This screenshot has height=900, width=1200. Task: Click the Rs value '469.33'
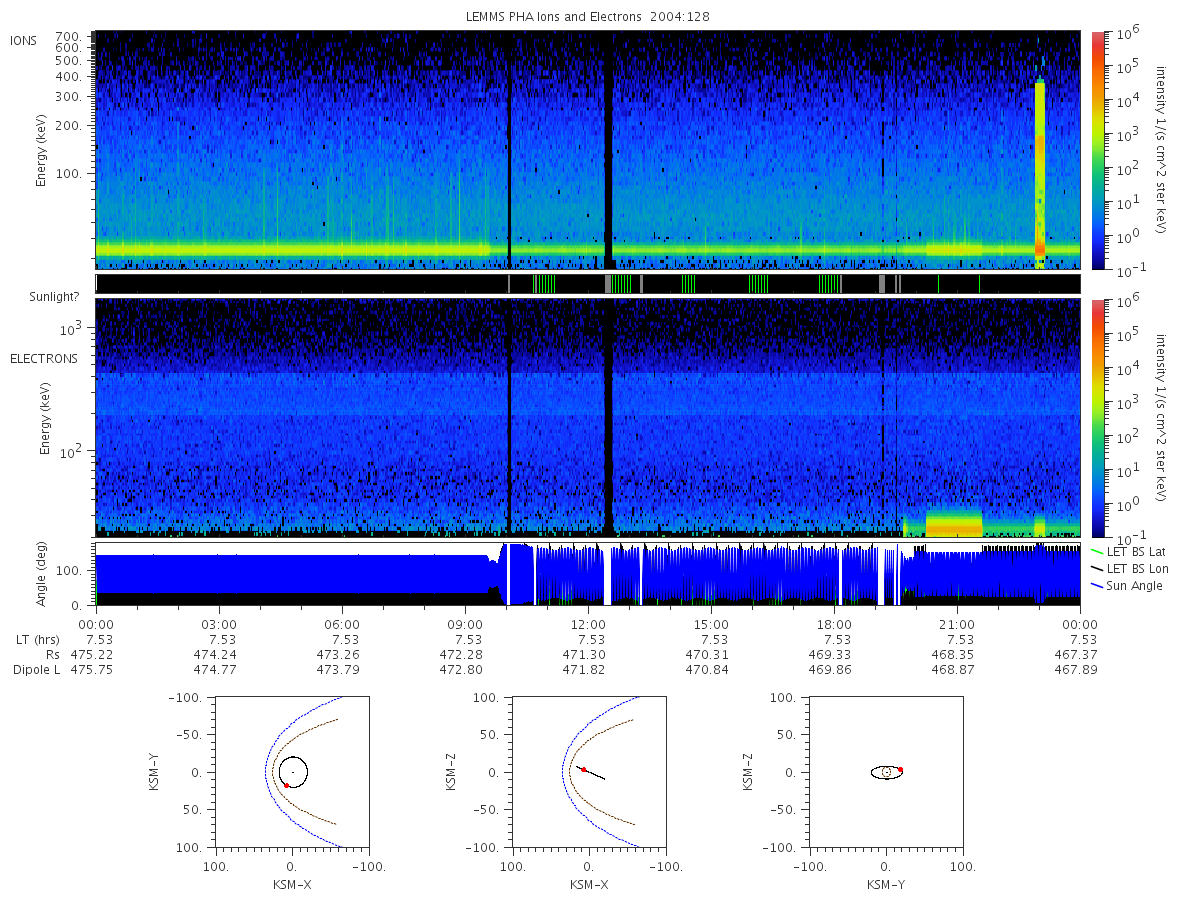point(828,655)
